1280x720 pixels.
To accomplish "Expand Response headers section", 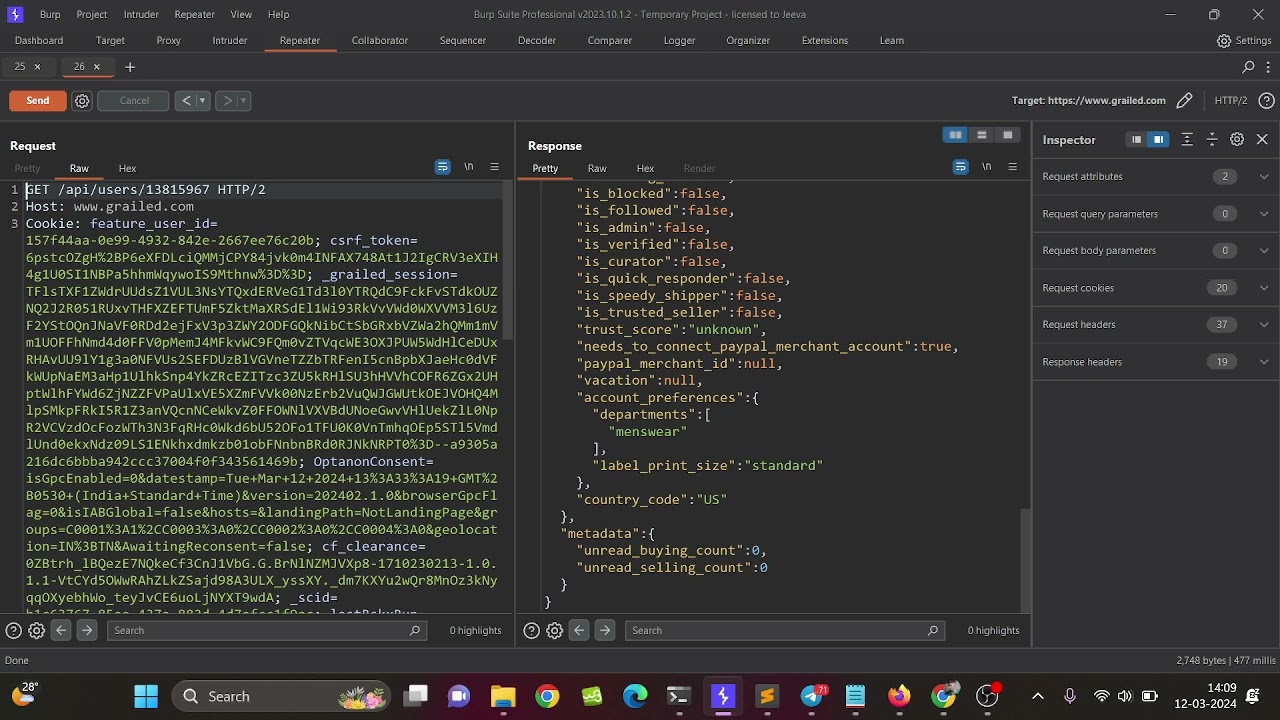I will [x=1155, y=361].
